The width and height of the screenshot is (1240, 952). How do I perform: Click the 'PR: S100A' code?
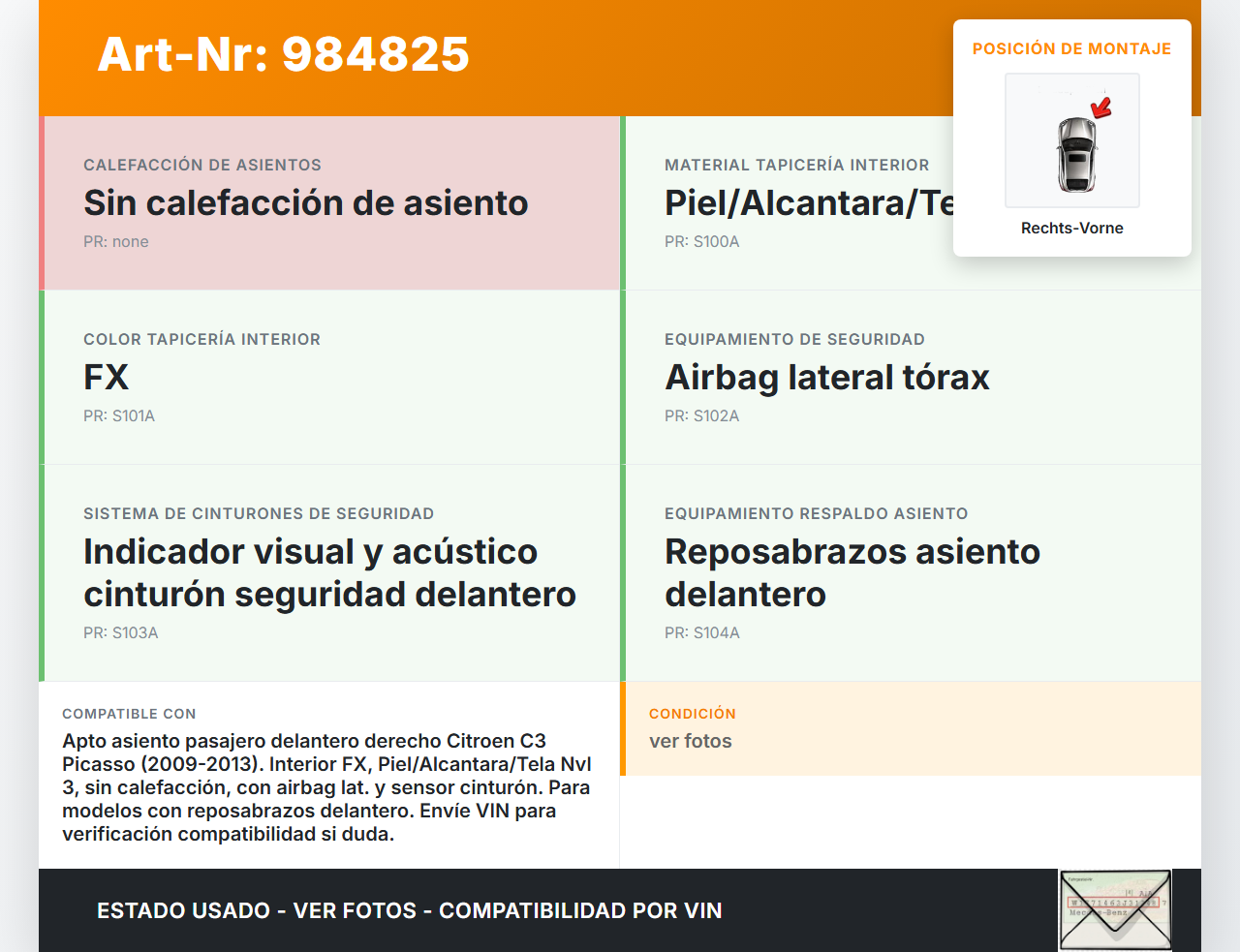(701, 242)
